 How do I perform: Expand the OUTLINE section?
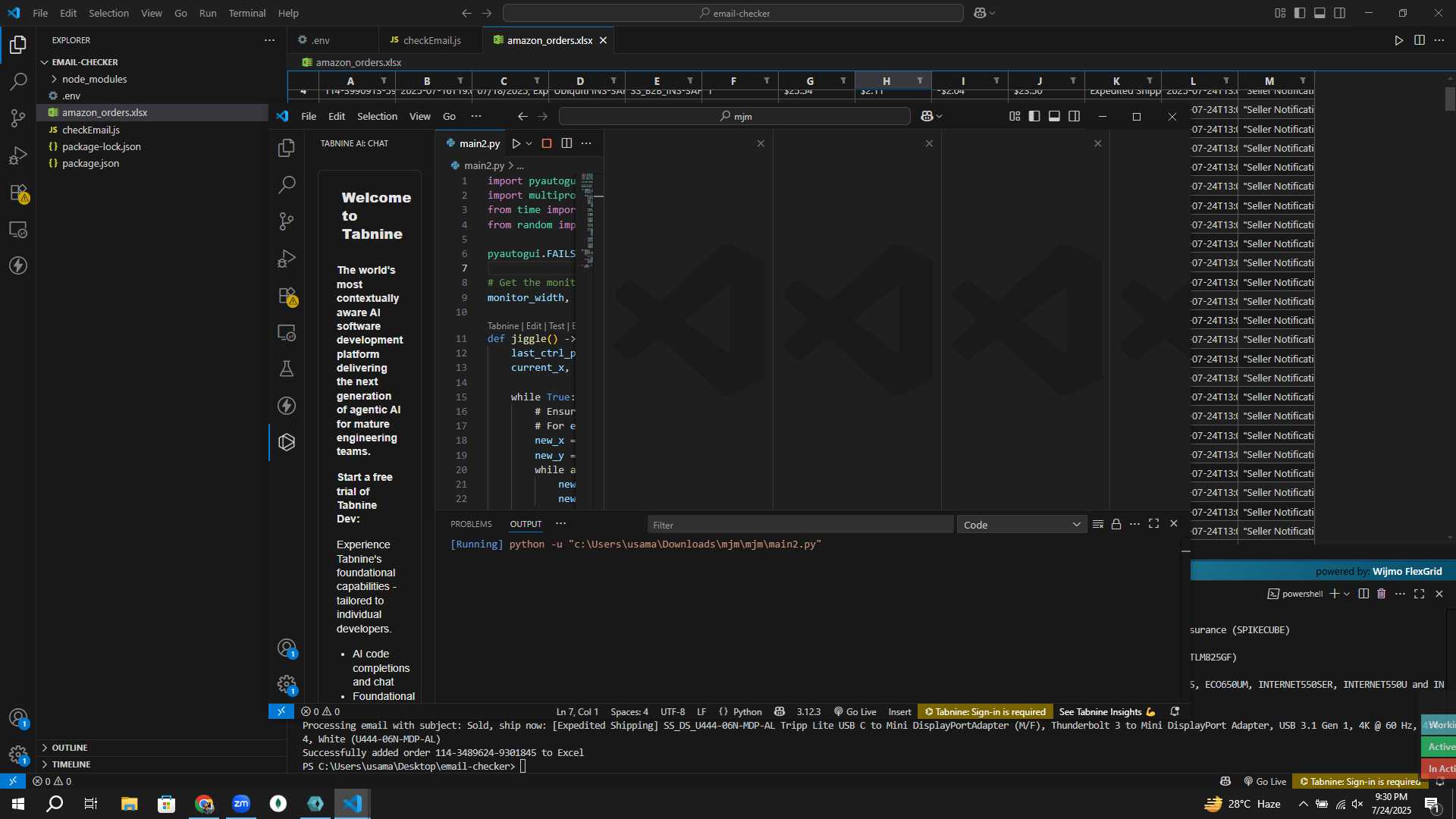coord(70,748)
